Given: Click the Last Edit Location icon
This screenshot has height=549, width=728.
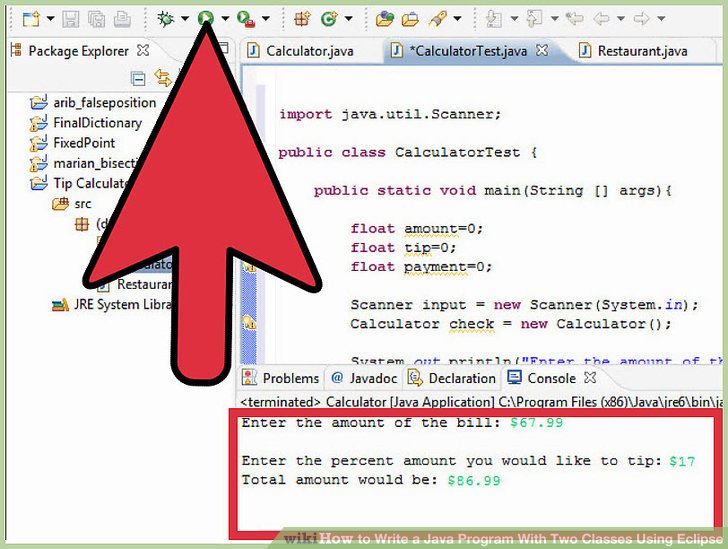Looking at the screenshot, I should pos(575,19).
